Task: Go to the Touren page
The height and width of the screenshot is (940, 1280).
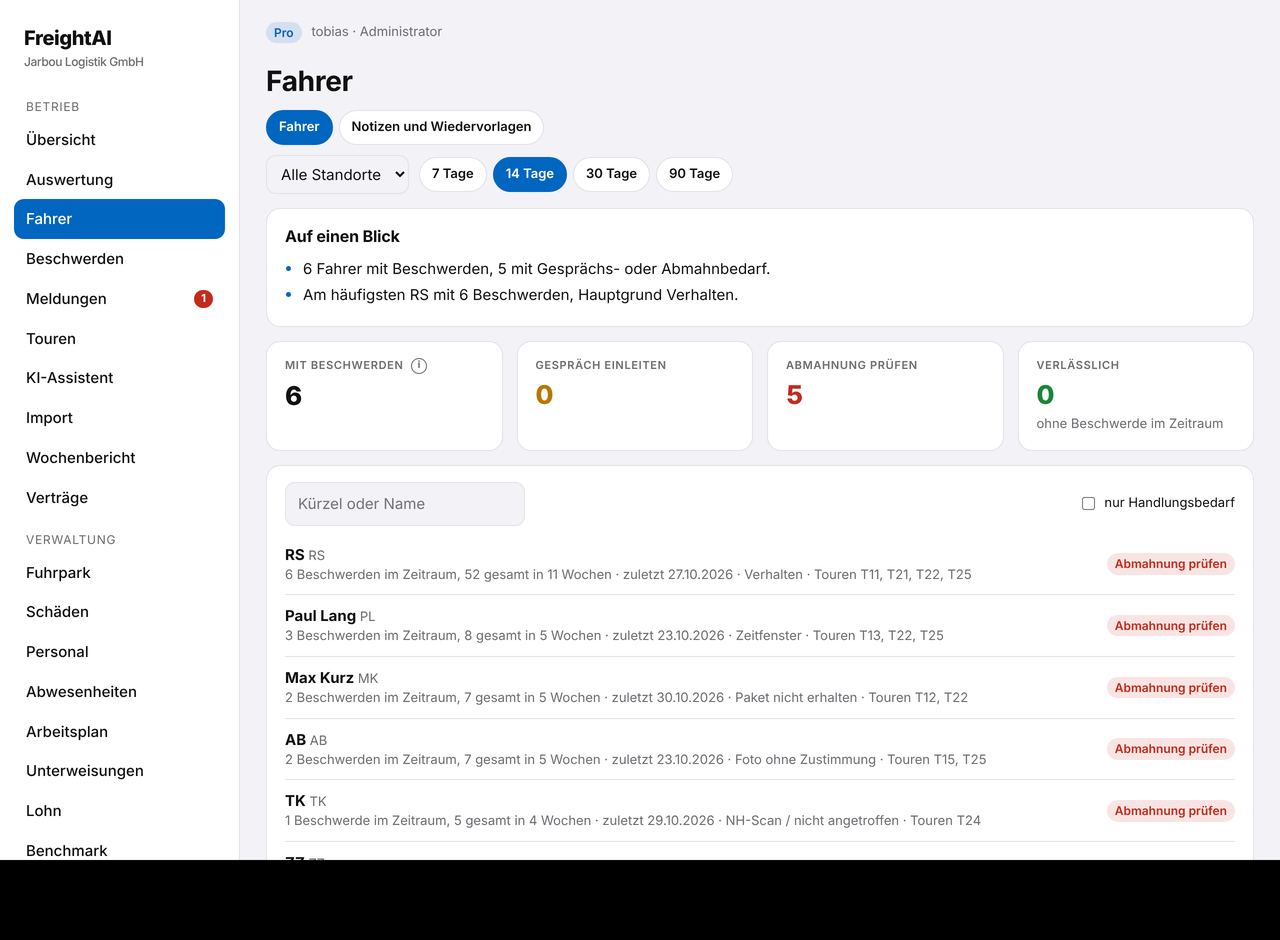Action: click(119, 339)
